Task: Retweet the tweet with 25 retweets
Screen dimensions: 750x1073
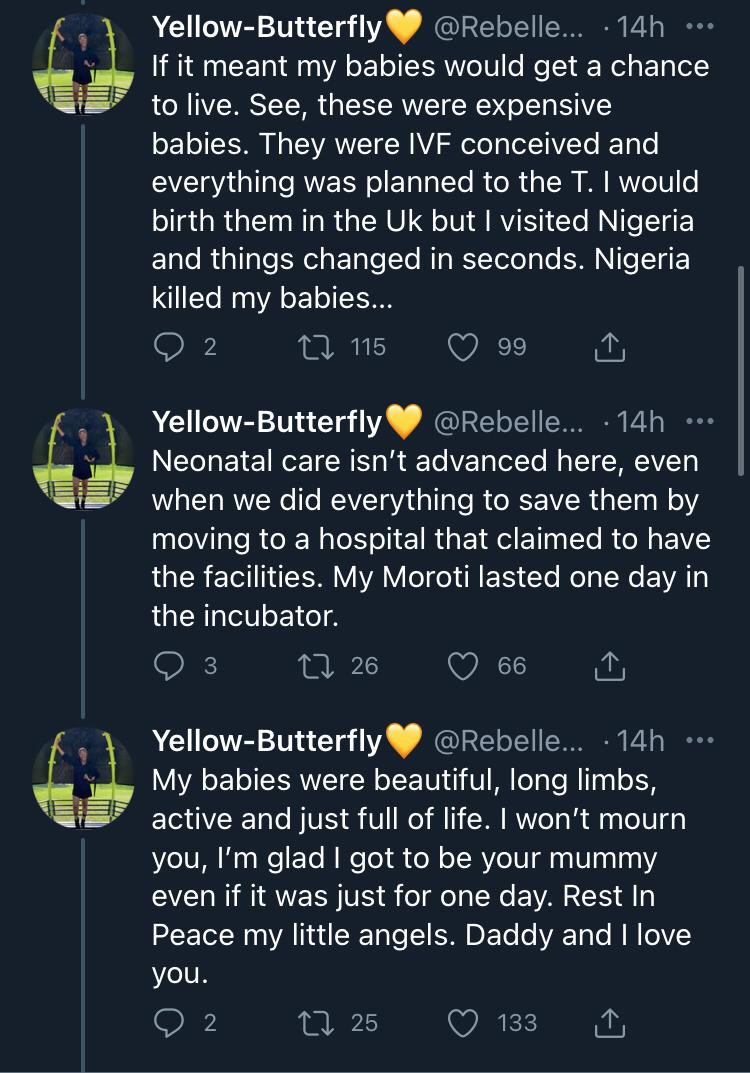Action: pos(318,1022)
